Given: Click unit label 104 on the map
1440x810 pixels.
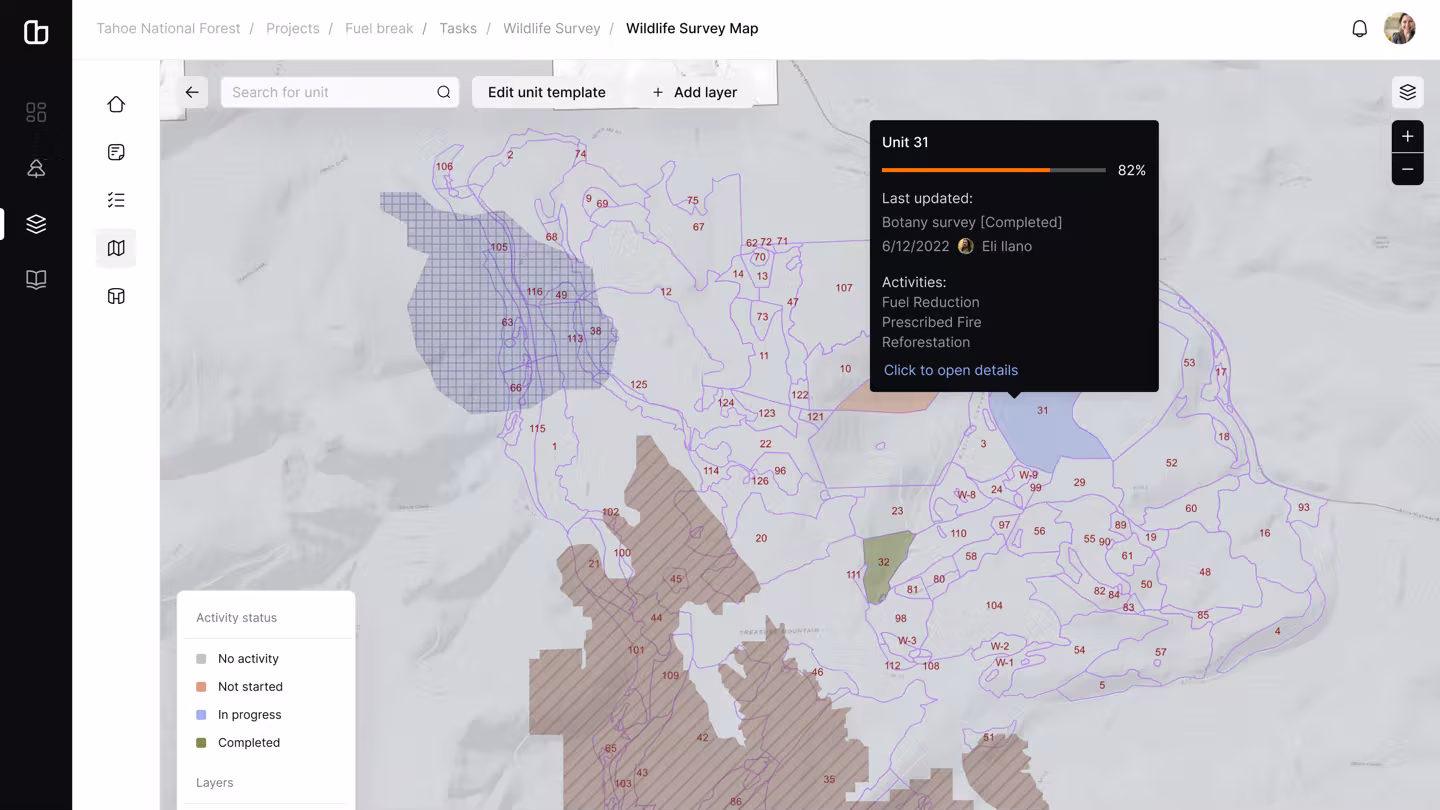Looking at the screenshot, I should [994, 605].
